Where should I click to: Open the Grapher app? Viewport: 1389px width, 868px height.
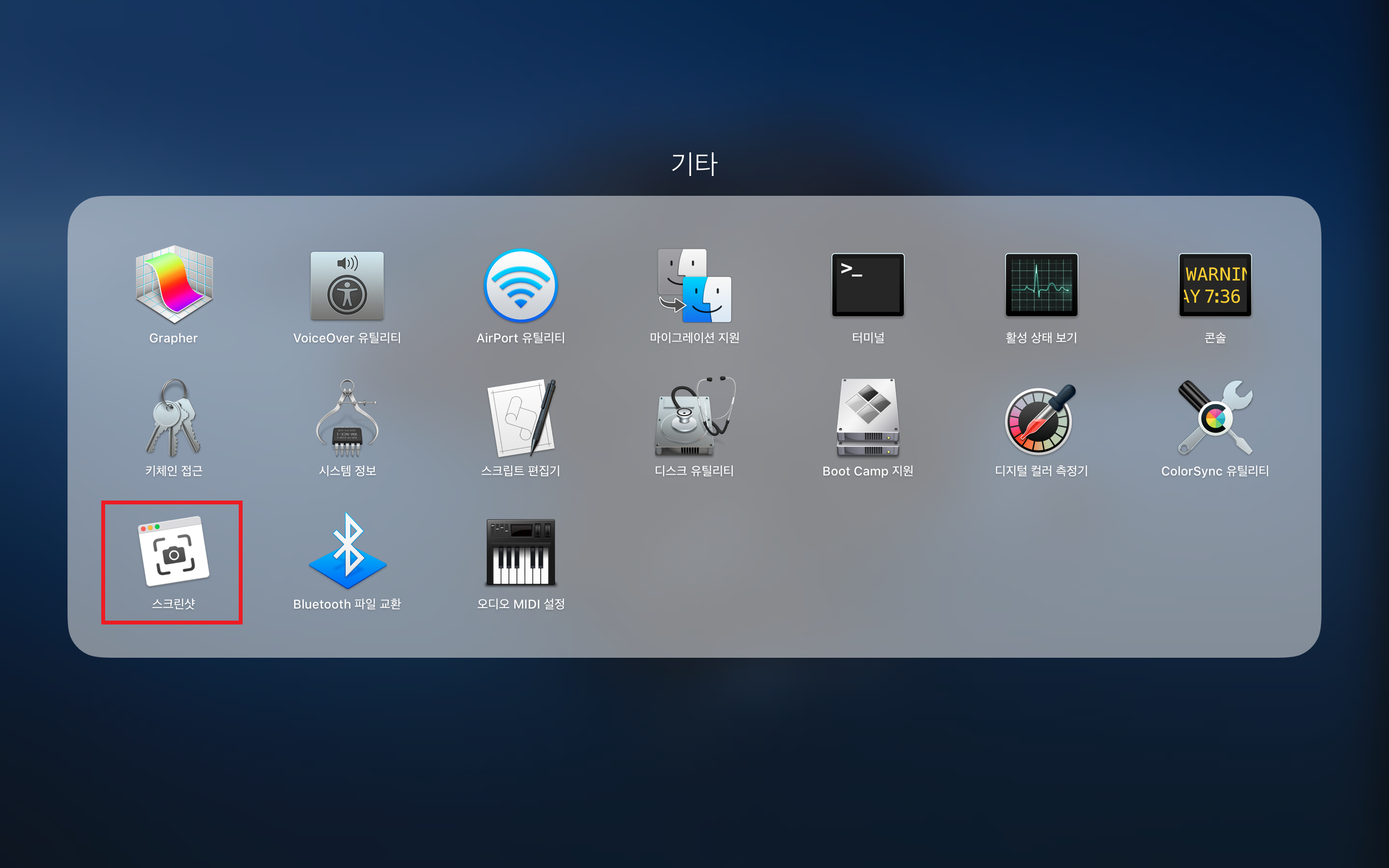coord(173,285)
